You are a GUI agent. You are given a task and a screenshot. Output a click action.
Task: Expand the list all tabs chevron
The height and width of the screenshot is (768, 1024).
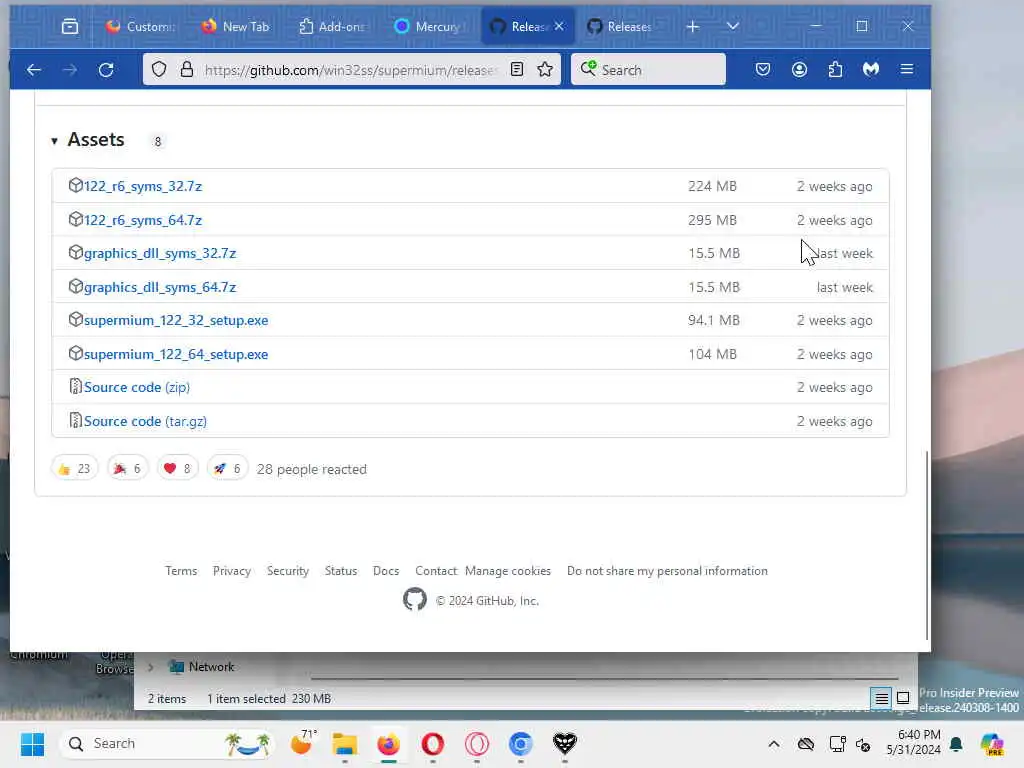[x=733, y=26]
